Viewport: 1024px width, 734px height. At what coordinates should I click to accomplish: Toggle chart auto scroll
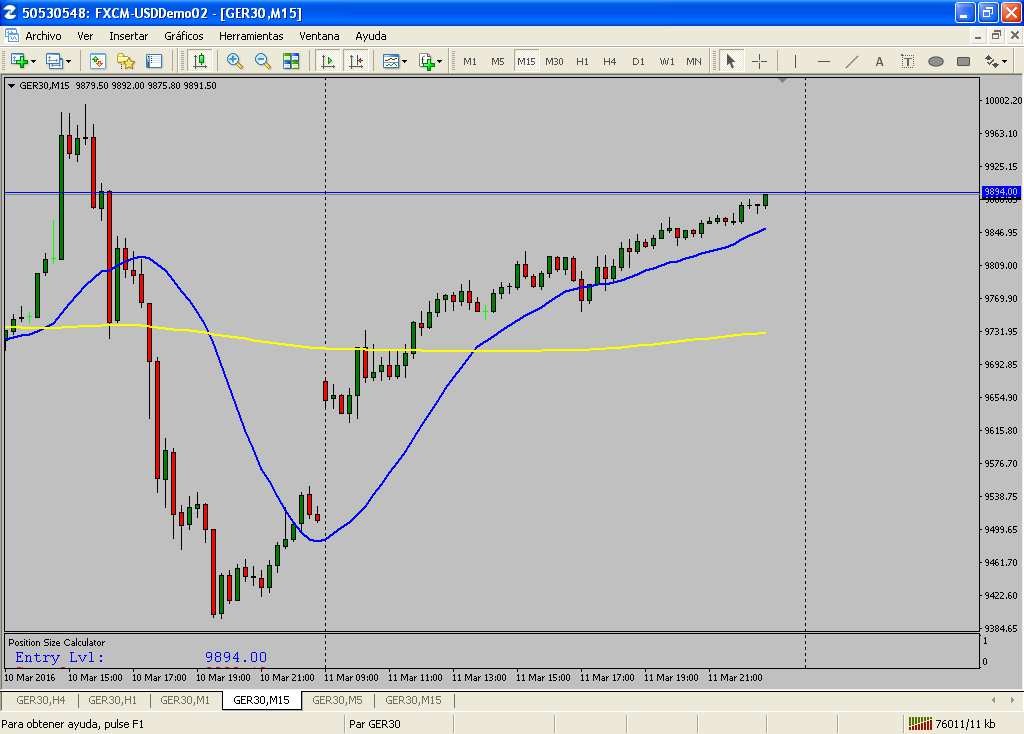[328, 61]
